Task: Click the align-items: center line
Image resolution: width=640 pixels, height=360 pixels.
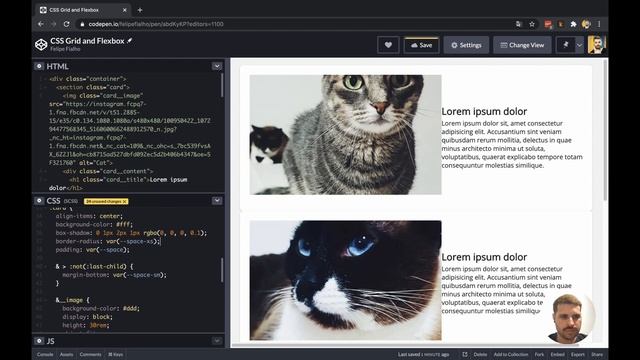Action: (89, 216)
